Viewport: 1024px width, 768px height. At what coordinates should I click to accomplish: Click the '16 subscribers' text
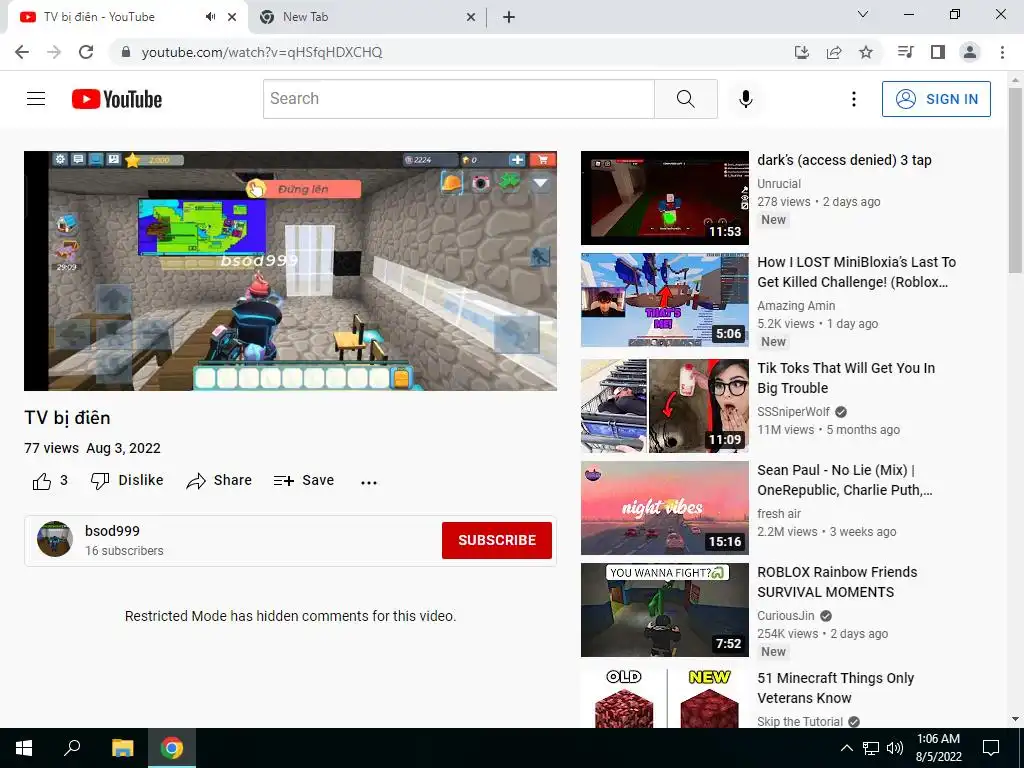click(x=124, y=551)
